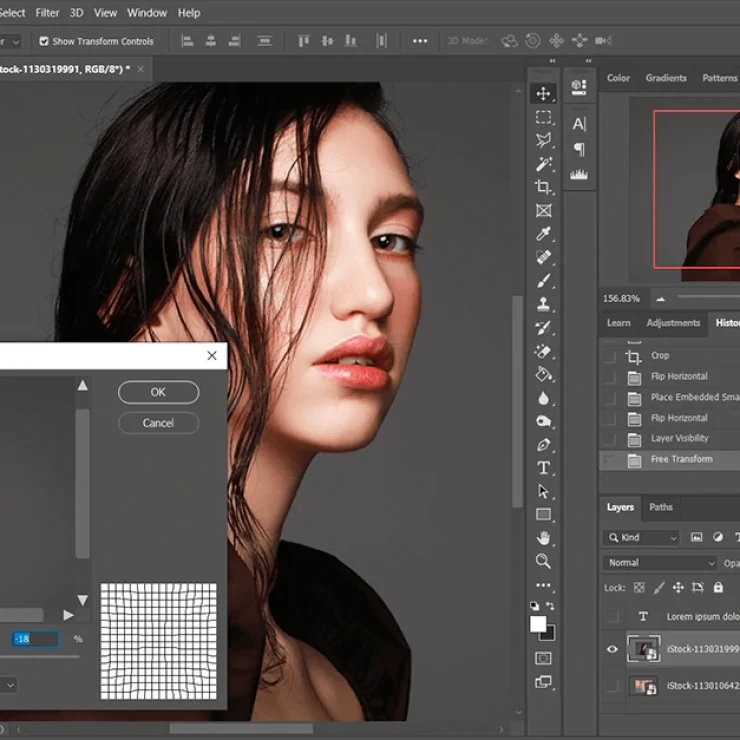Open the View menu
This screenshot has width=740, height=740.
pyautogui.click(x=105, y=13)
